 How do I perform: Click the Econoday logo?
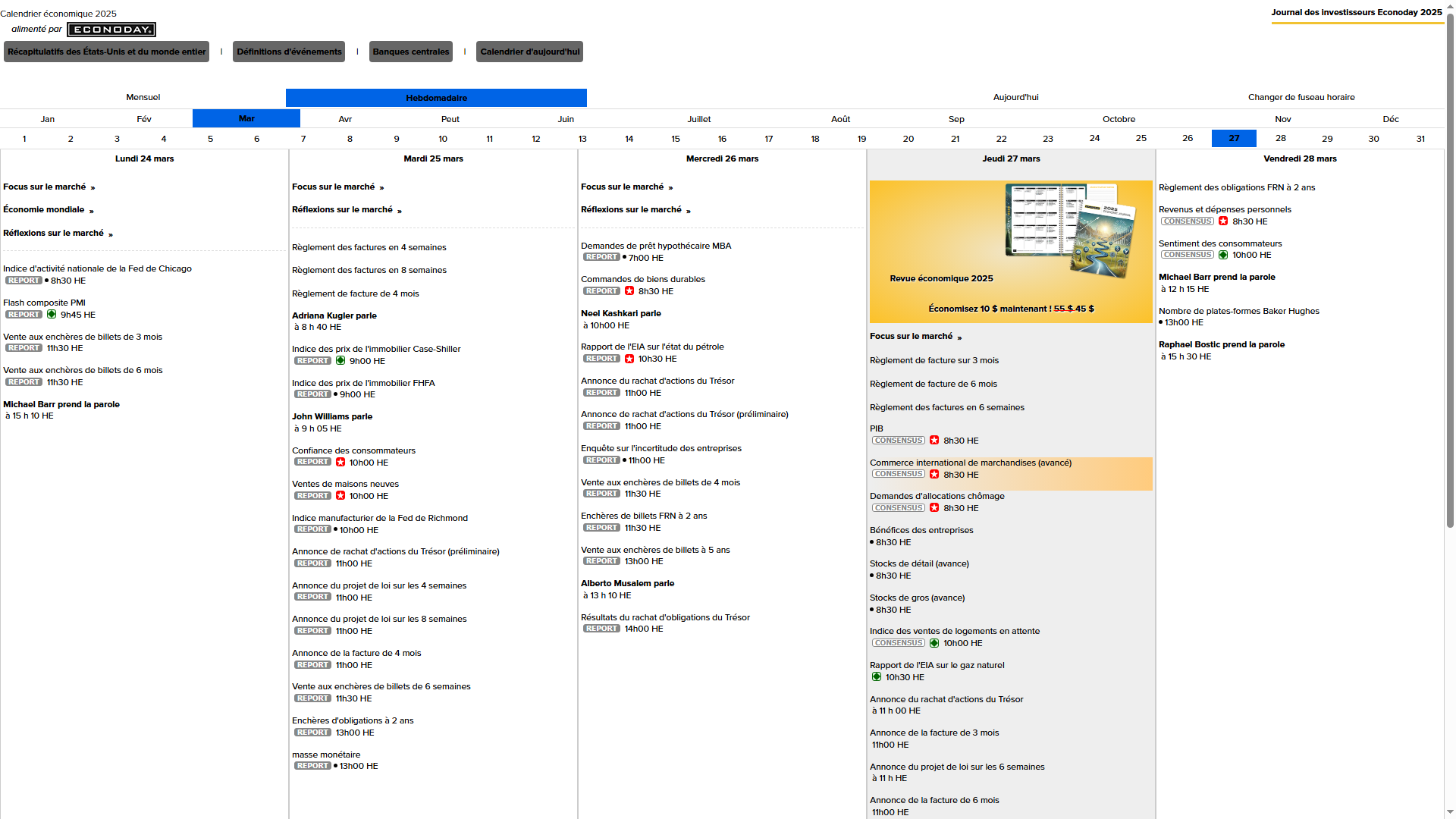click(111, 30)
